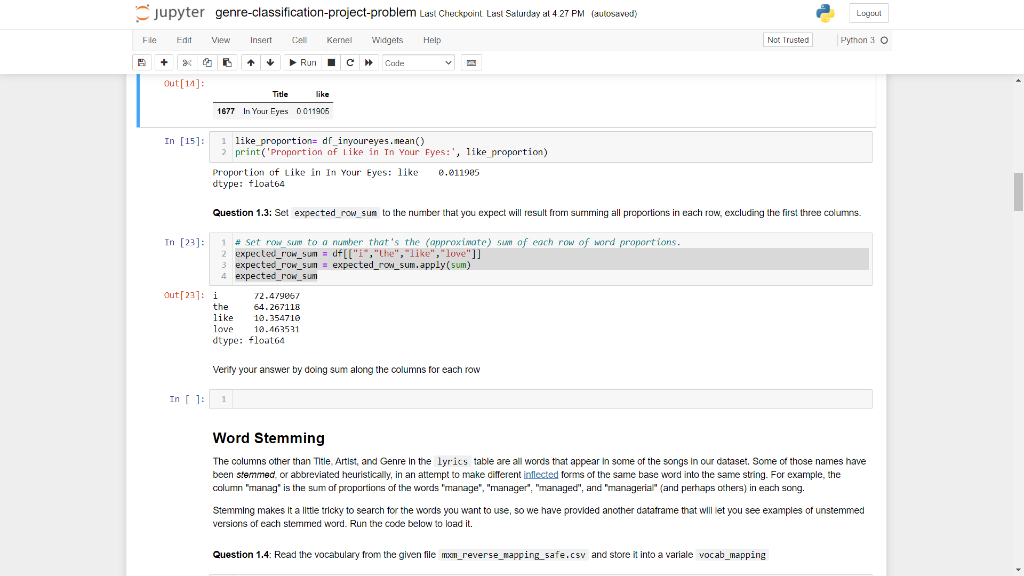Restart kernel and run all via fast-forward icon
1024x576 pixels.
368,62
